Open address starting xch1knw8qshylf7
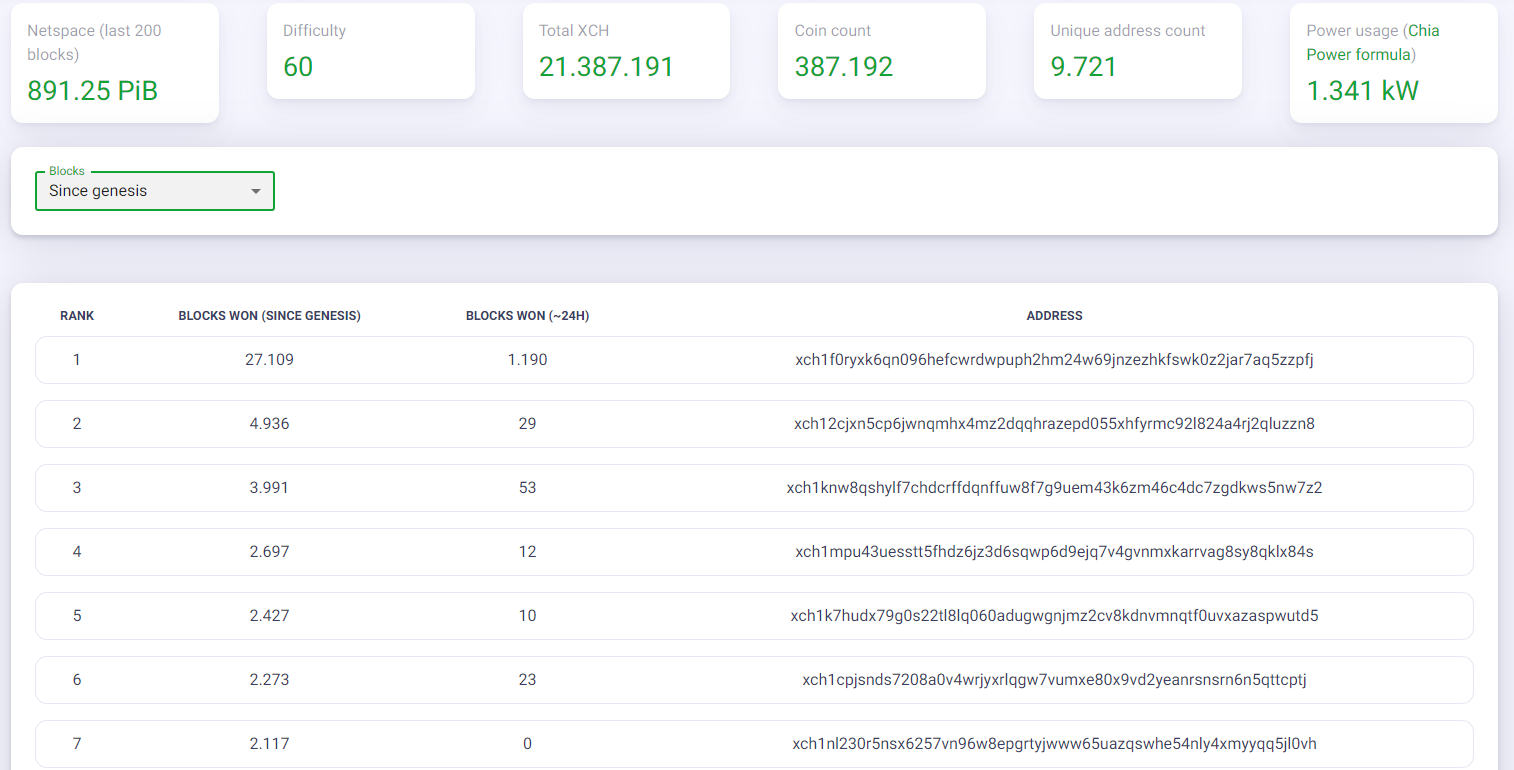1514x770 pixels. [1054, 488]
